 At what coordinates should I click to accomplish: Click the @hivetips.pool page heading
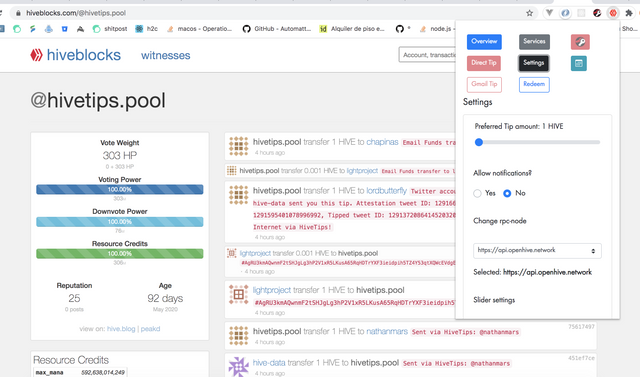coord(98,100)
